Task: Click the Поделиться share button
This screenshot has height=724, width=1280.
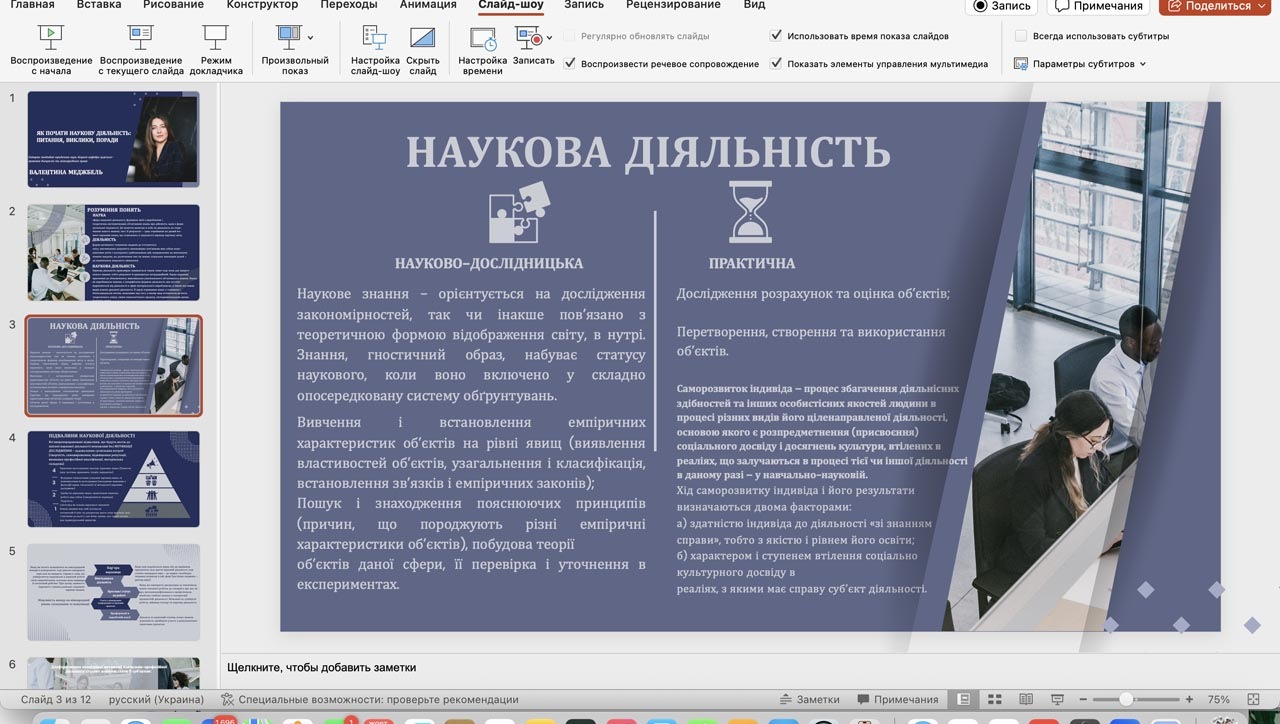Action: click(x=1212, y=6)
